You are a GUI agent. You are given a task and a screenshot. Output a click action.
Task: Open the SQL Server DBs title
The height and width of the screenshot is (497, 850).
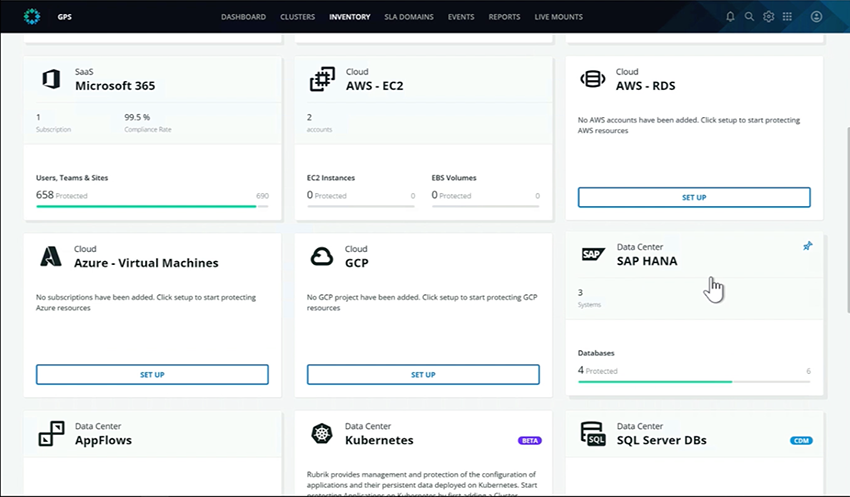point(661,440)
